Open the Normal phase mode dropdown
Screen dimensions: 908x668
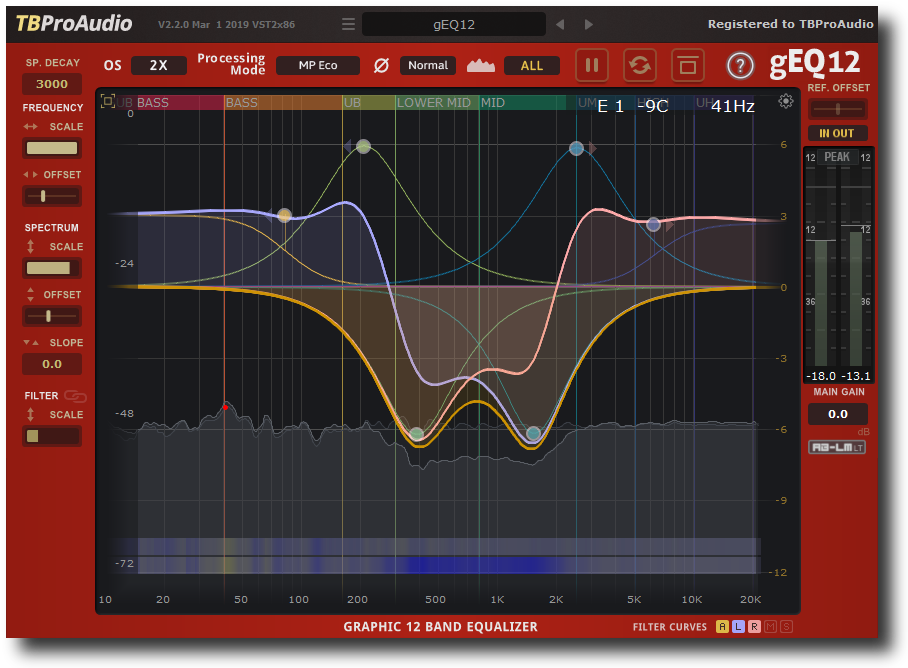[427, 65]
